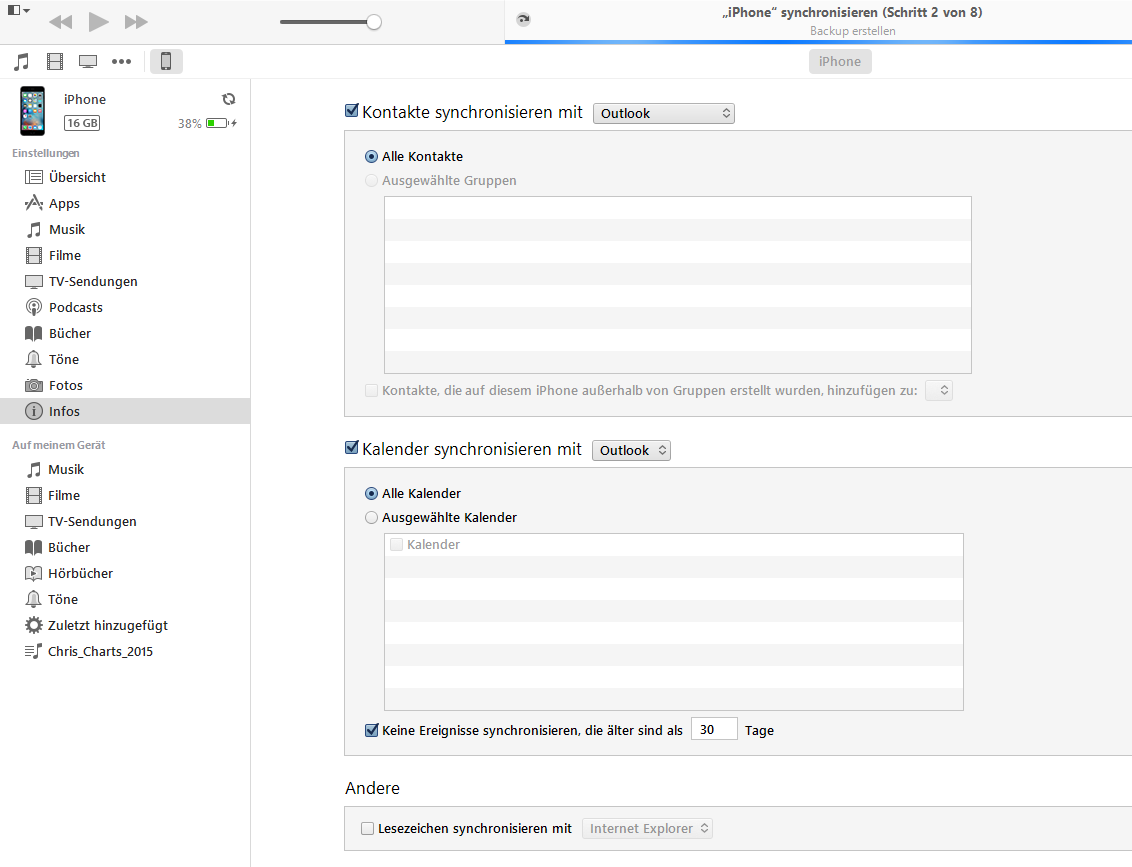
Task: Expand the calendar Outlook dropdown
Action: point(631,451)
